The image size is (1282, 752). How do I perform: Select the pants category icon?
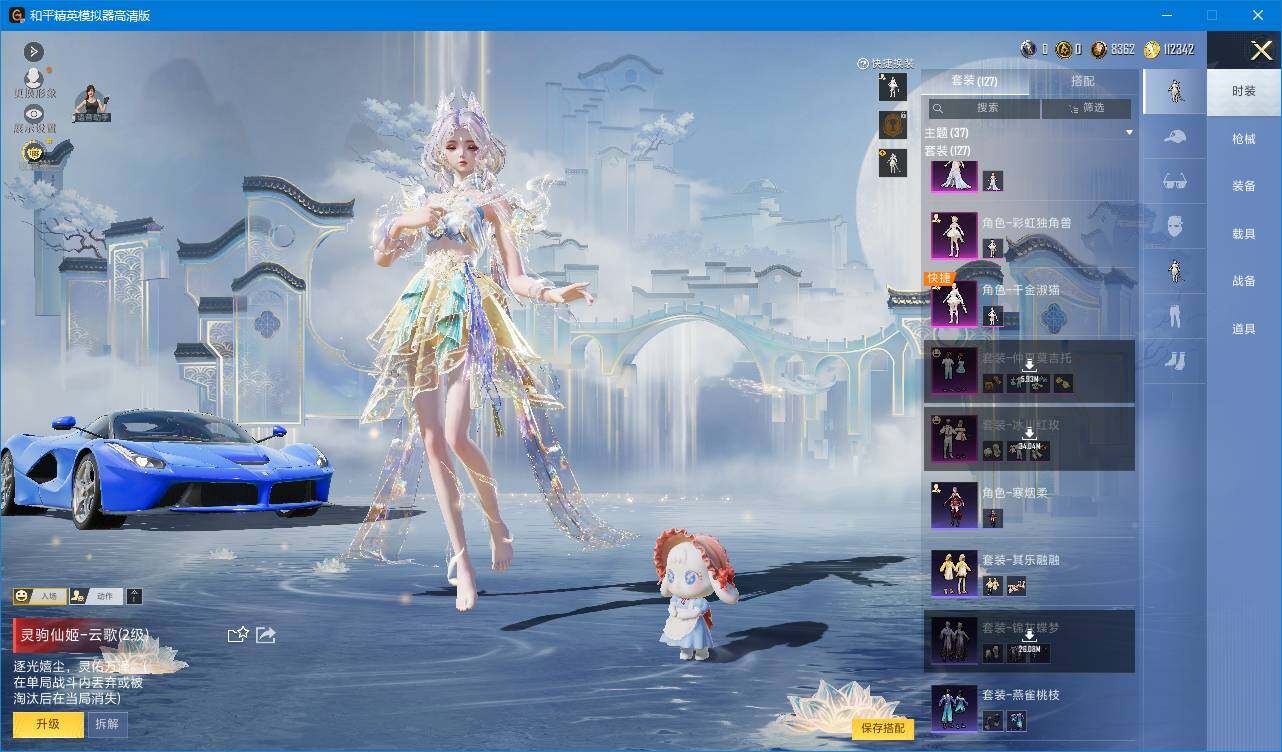(x=1175, y=316)
